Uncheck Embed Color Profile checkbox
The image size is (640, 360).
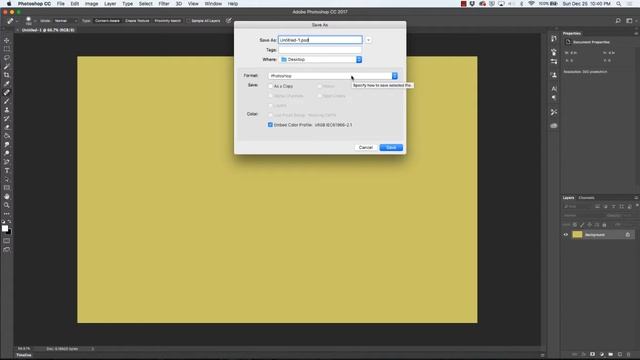[x=270, y=125]
